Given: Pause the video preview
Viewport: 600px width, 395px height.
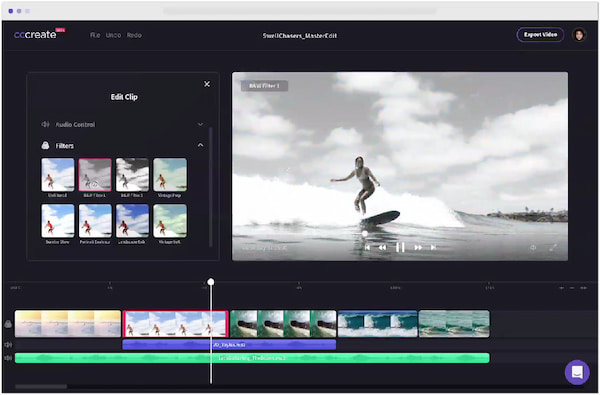Looking at the screenshot, I should coord(400,248).
